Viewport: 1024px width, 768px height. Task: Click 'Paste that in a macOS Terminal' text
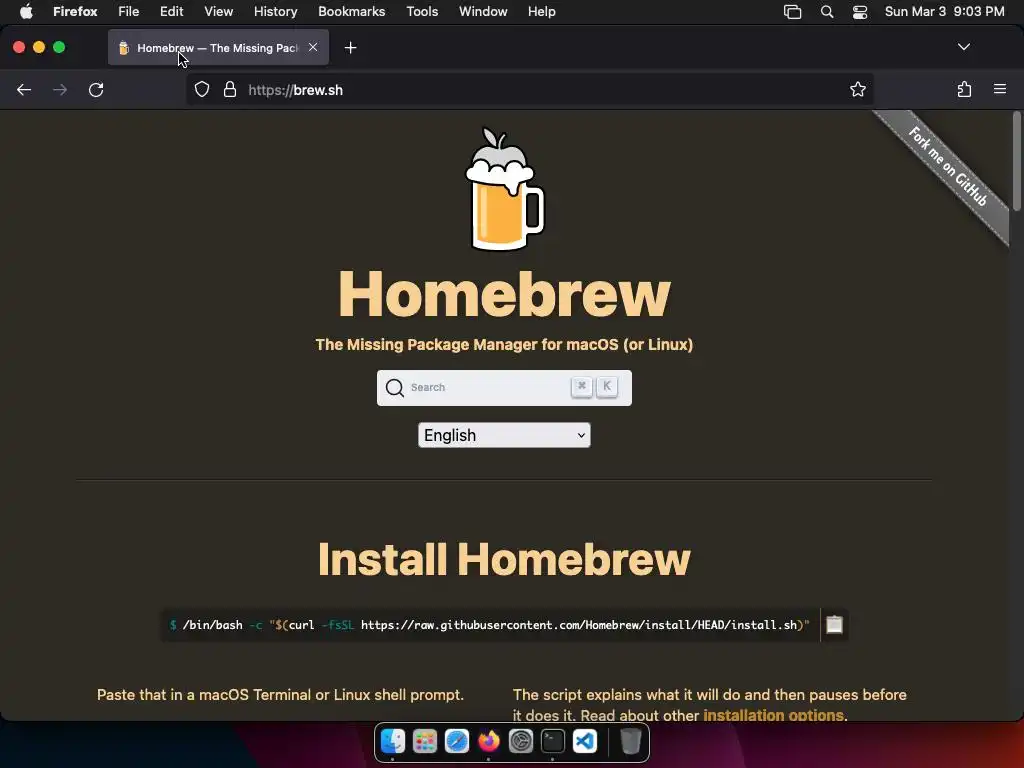click(x=280, y=695)
